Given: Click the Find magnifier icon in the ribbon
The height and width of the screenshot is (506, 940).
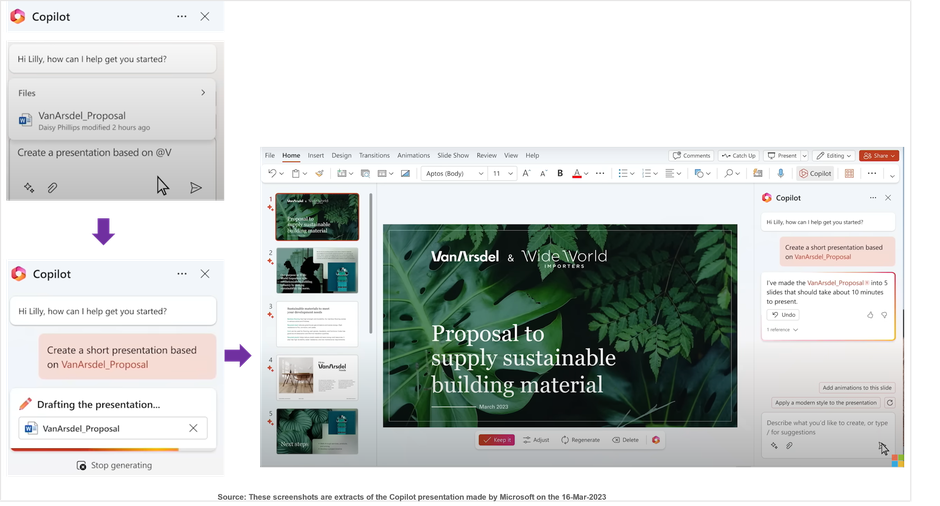Looking at the screenshot, I should pos(728,173).
